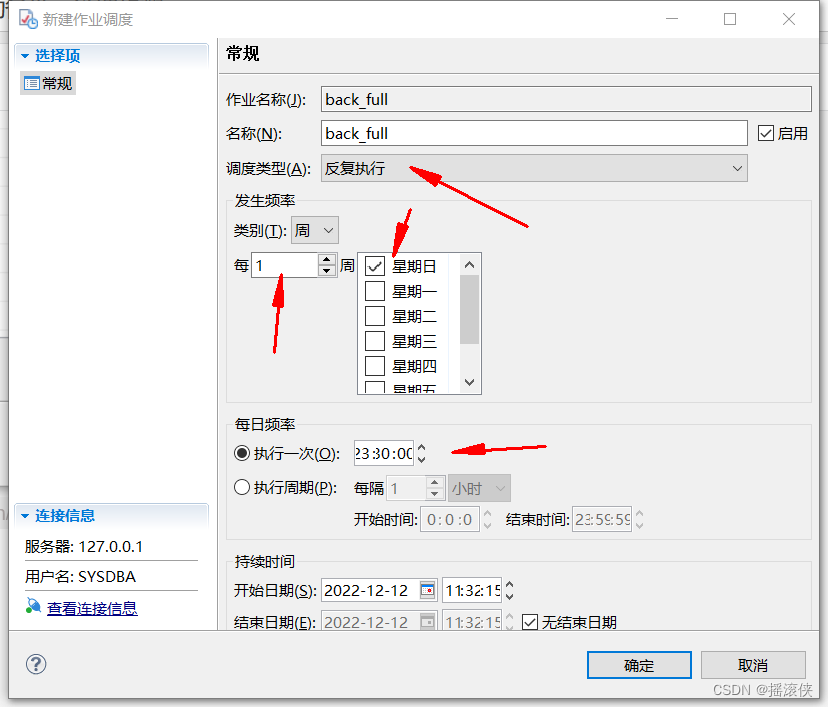
Task: Disable the 启用 checkbox next to 名称
Action: [767, 133]
